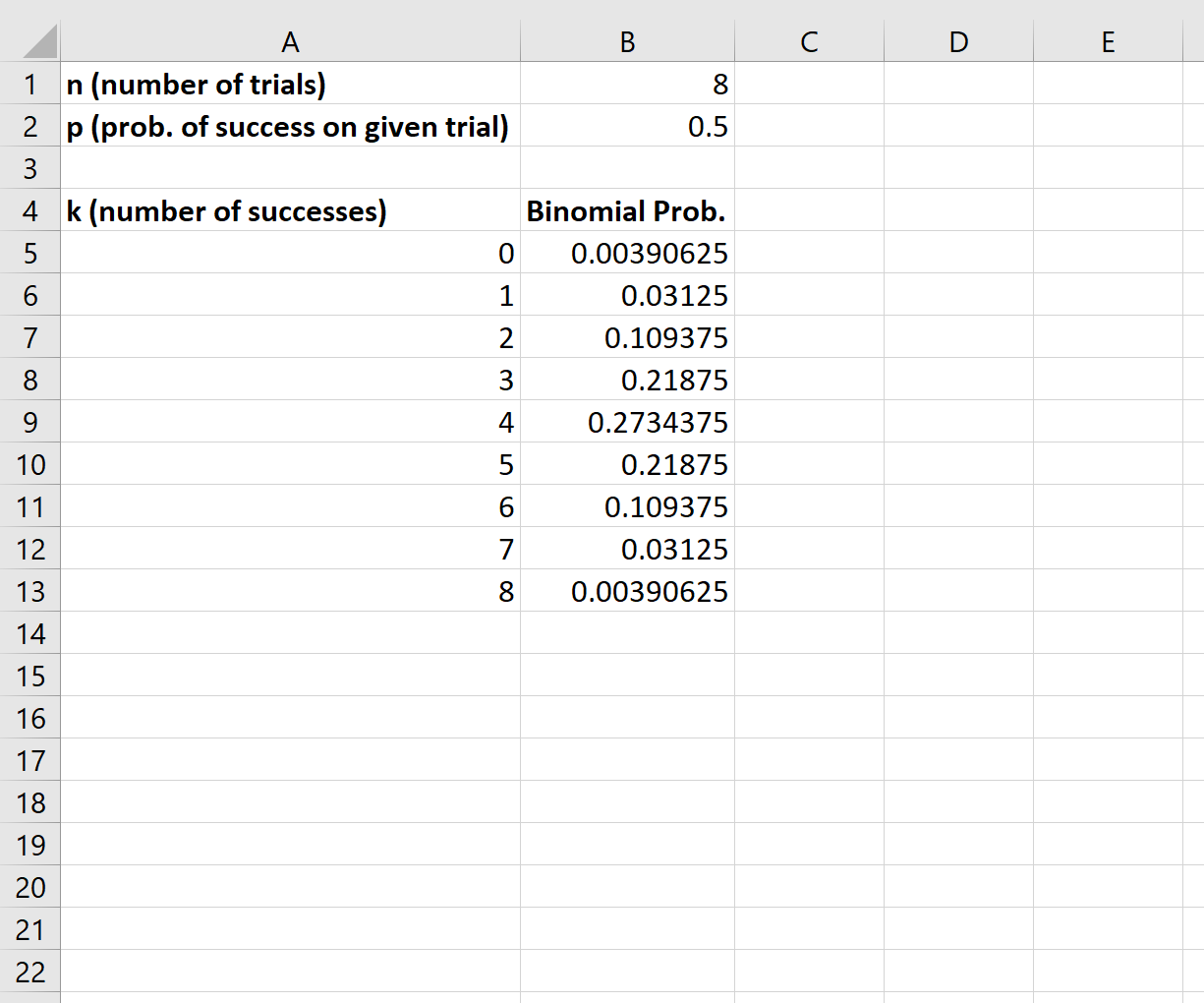
Task: Select column E header
Action: click(x=1108, y=41)
